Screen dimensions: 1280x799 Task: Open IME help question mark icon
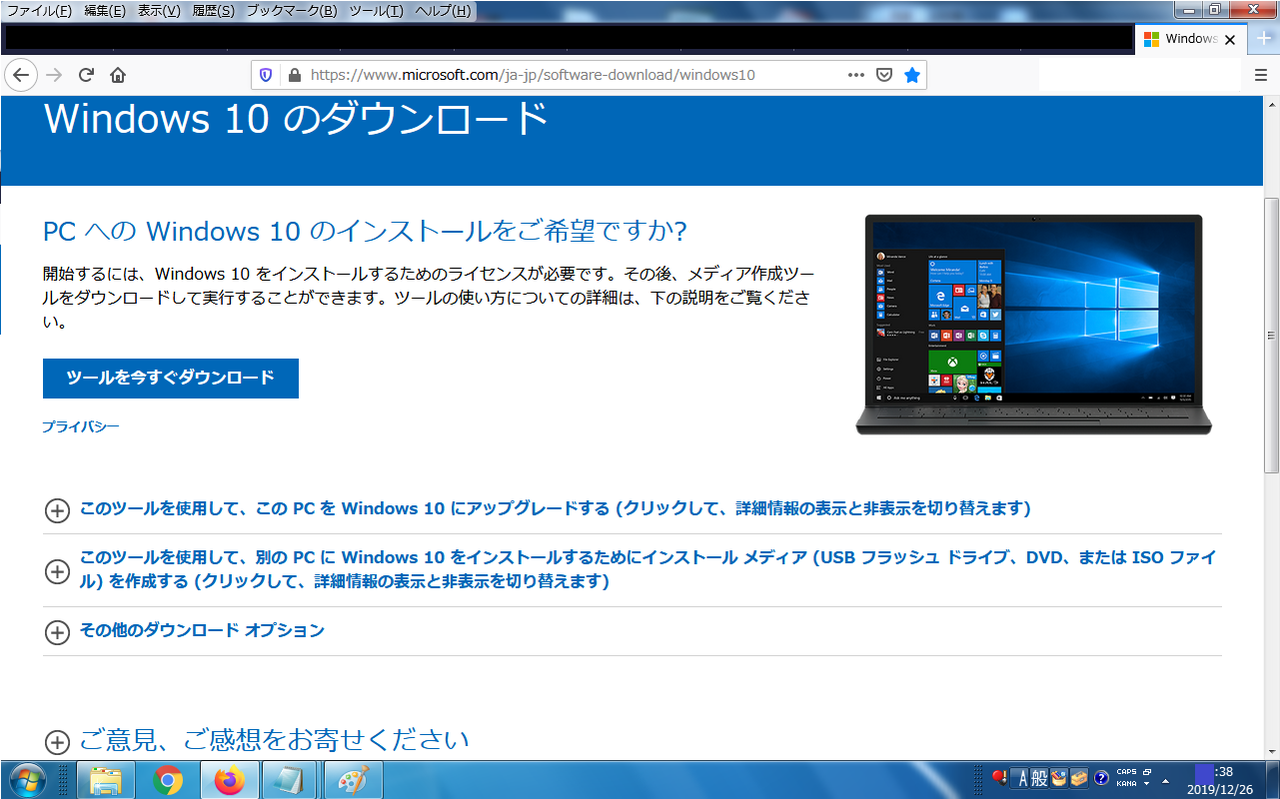[x=1101, y=778]
